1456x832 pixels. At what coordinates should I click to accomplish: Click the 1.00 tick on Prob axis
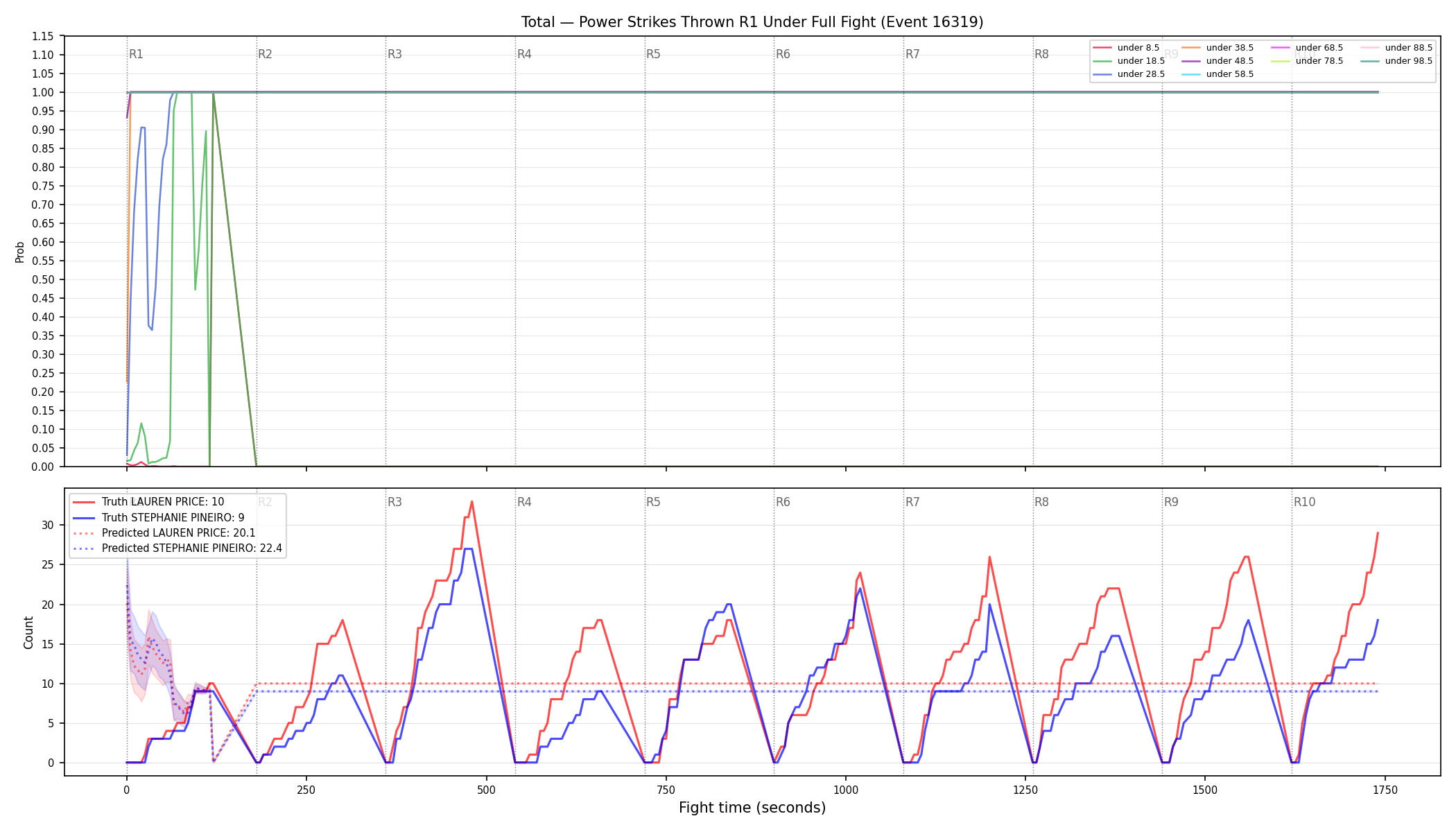[42, 93]
